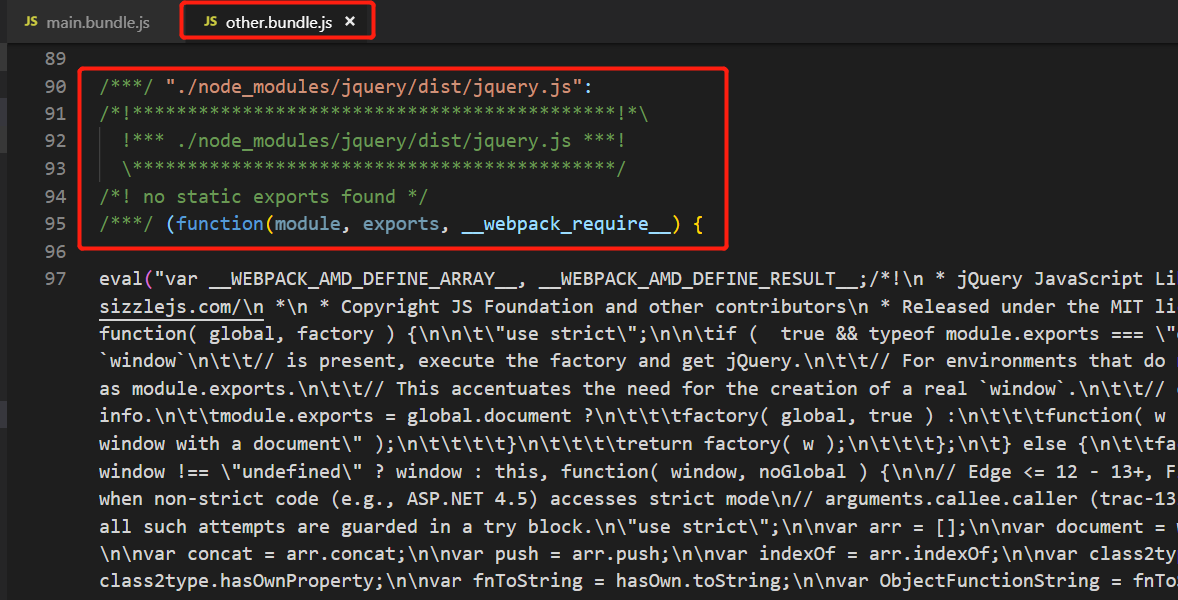Click the "exports" parameter on line 95
The image size is (1178, 600).
[401, 224]
